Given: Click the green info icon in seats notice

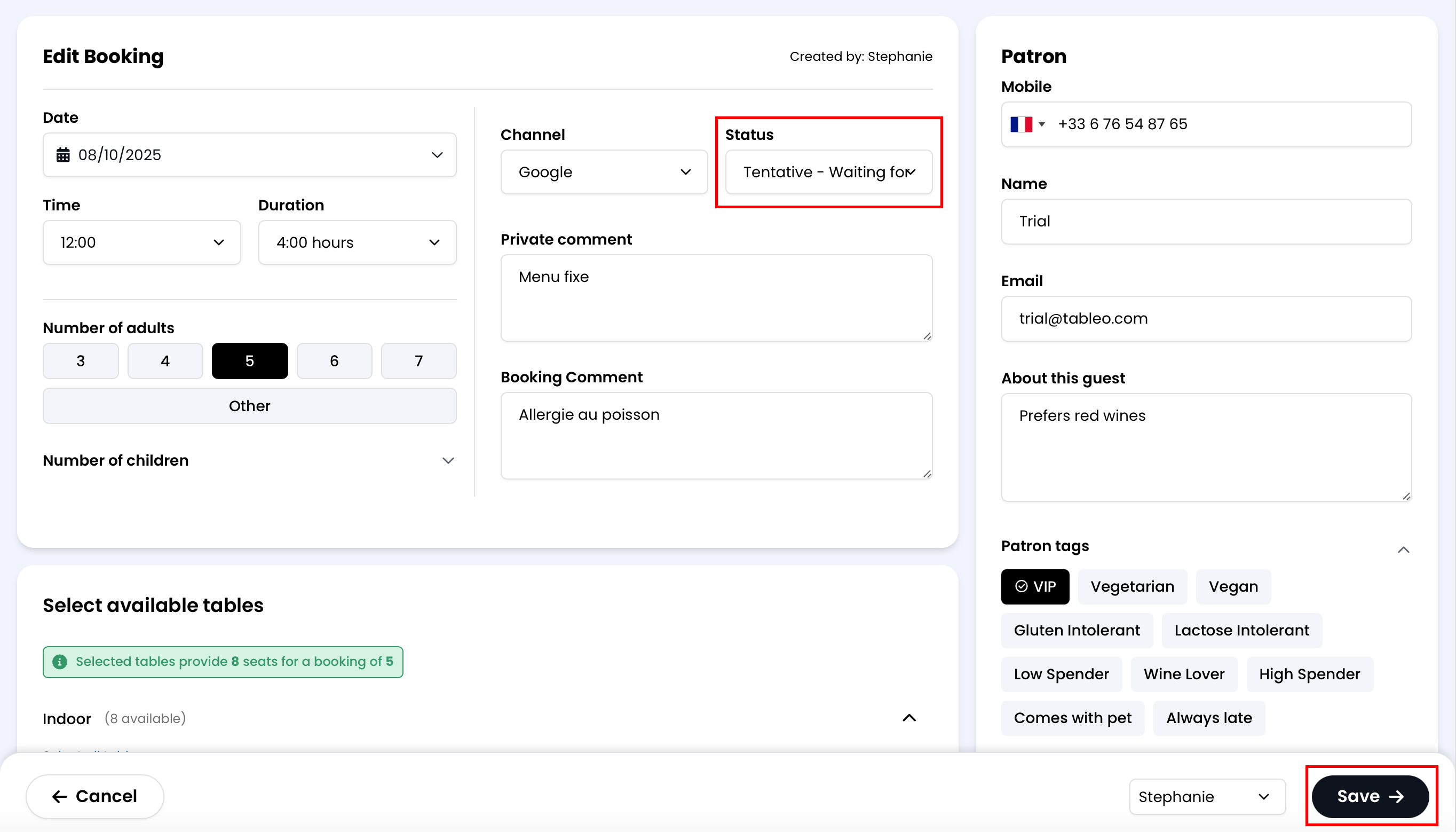Looking at the screenshot, I should click(x=59, y=662).
